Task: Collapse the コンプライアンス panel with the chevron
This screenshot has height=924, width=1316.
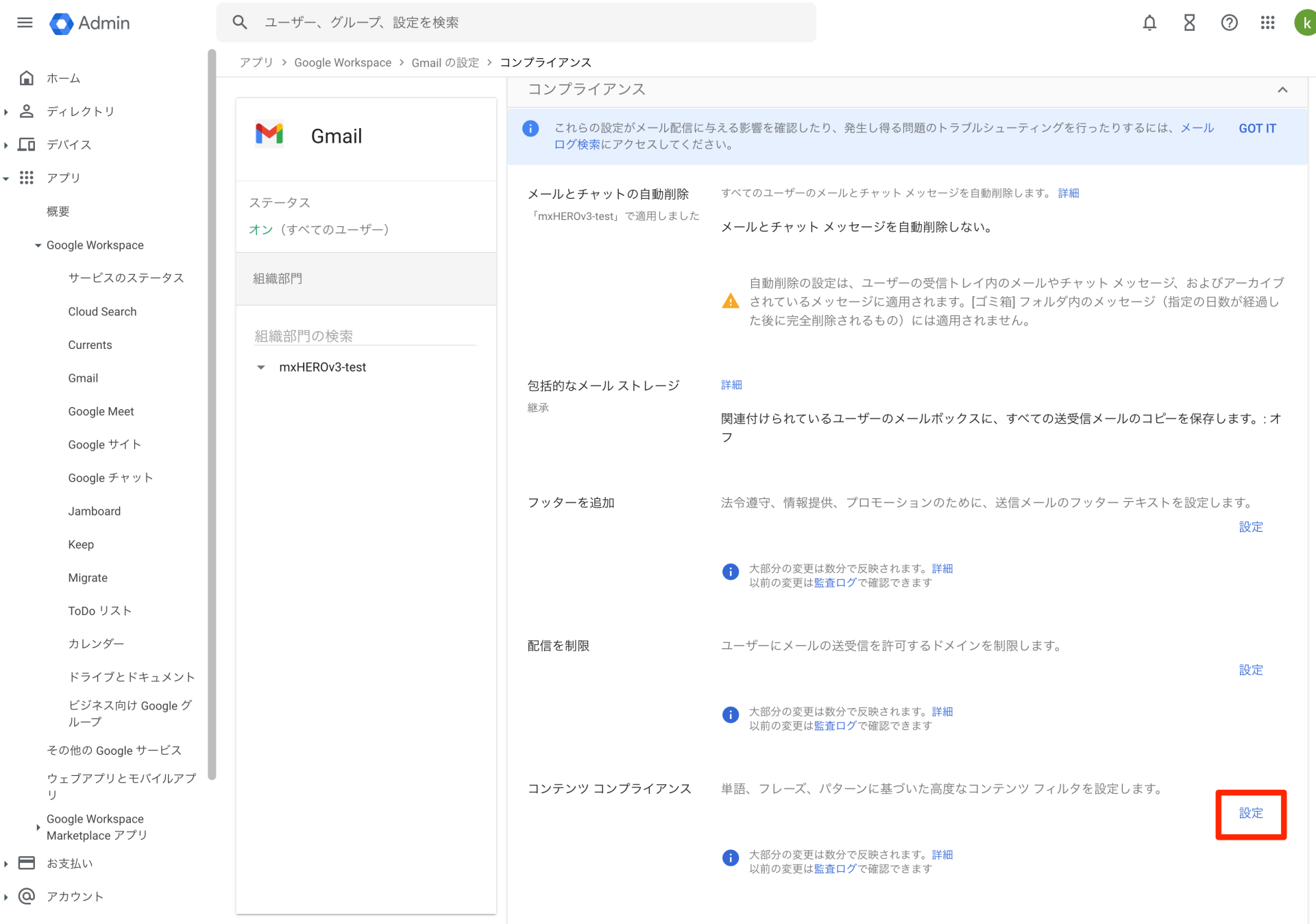Action: click(1283, 90)
